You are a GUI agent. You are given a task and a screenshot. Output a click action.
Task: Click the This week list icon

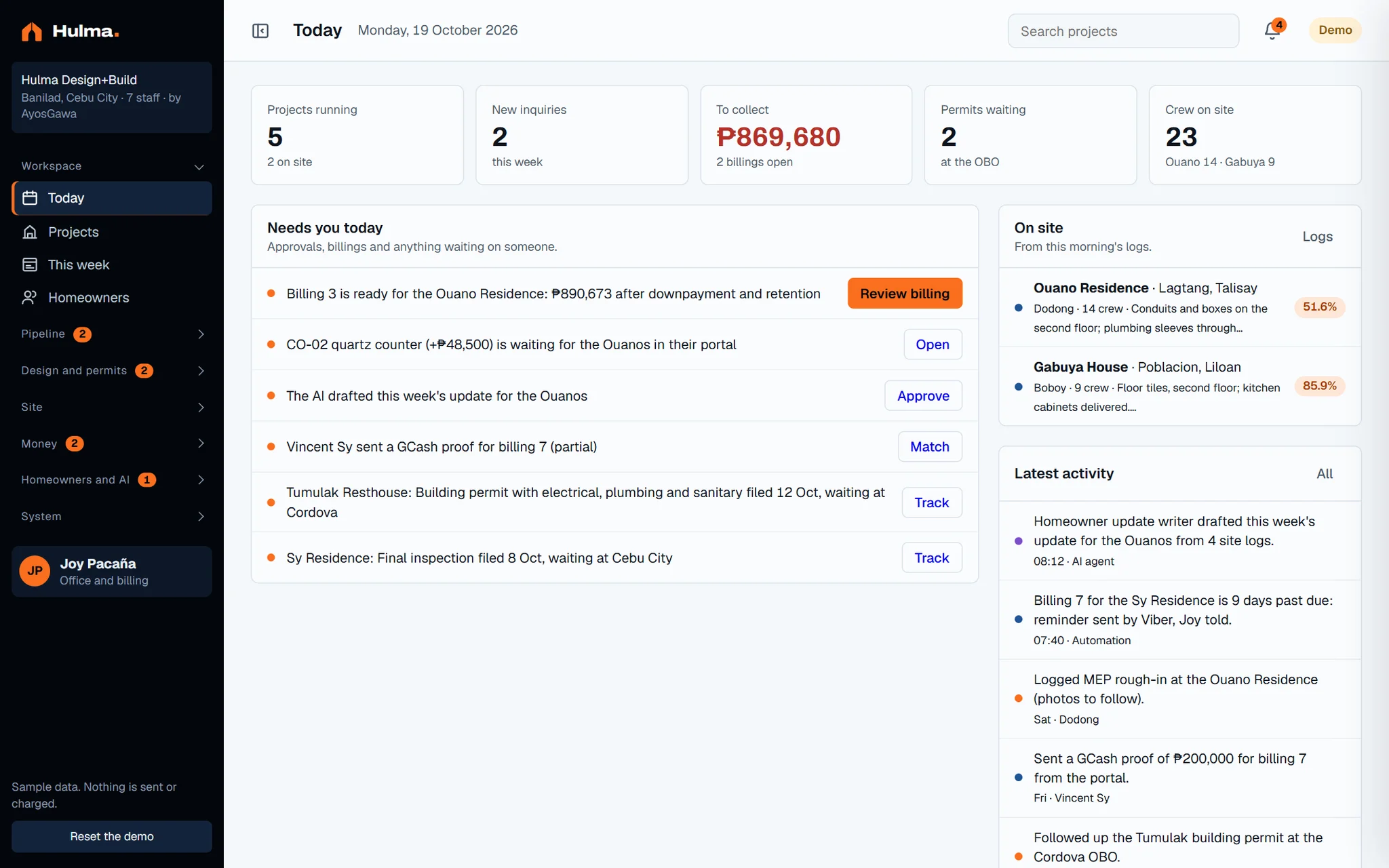pos(30,264)
